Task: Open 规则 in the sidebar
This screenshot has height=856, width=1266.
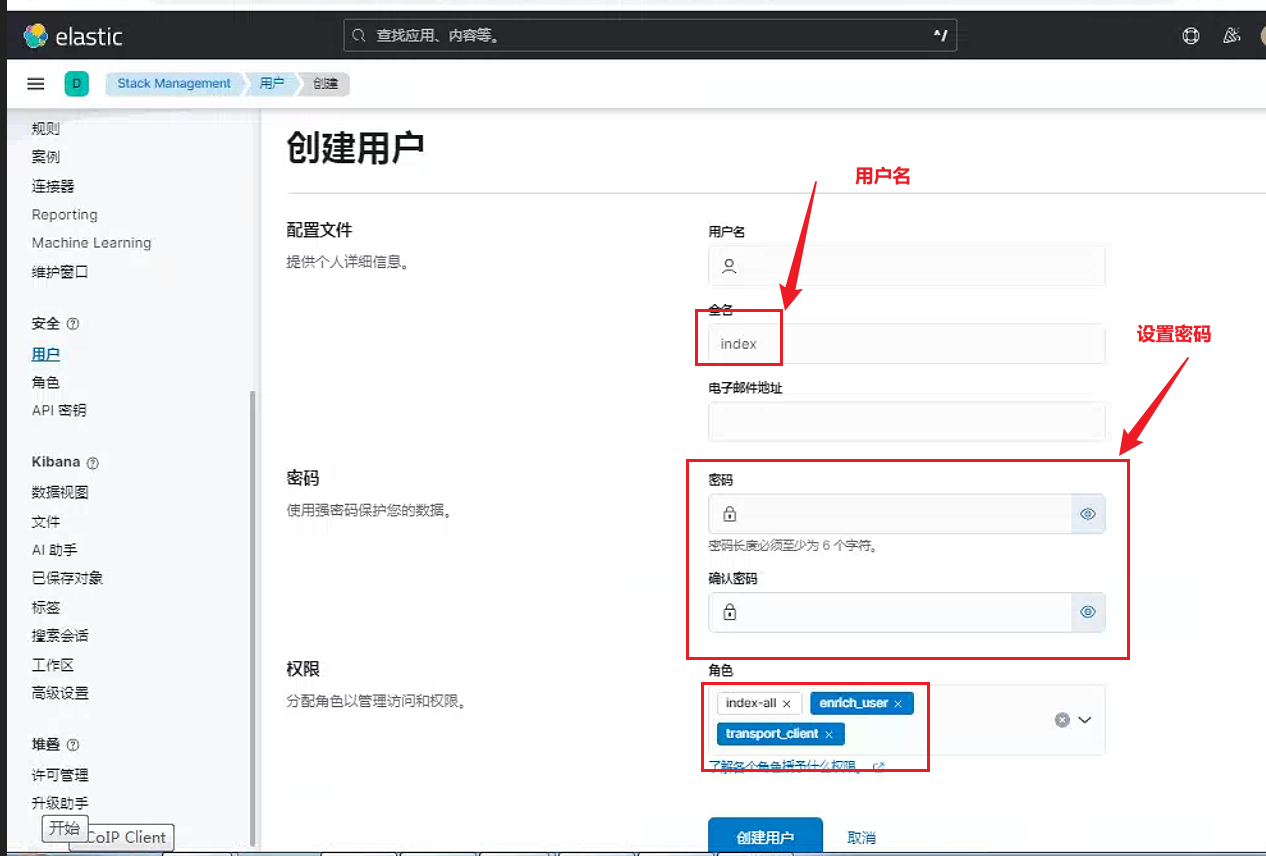Action: pos(46,129)
